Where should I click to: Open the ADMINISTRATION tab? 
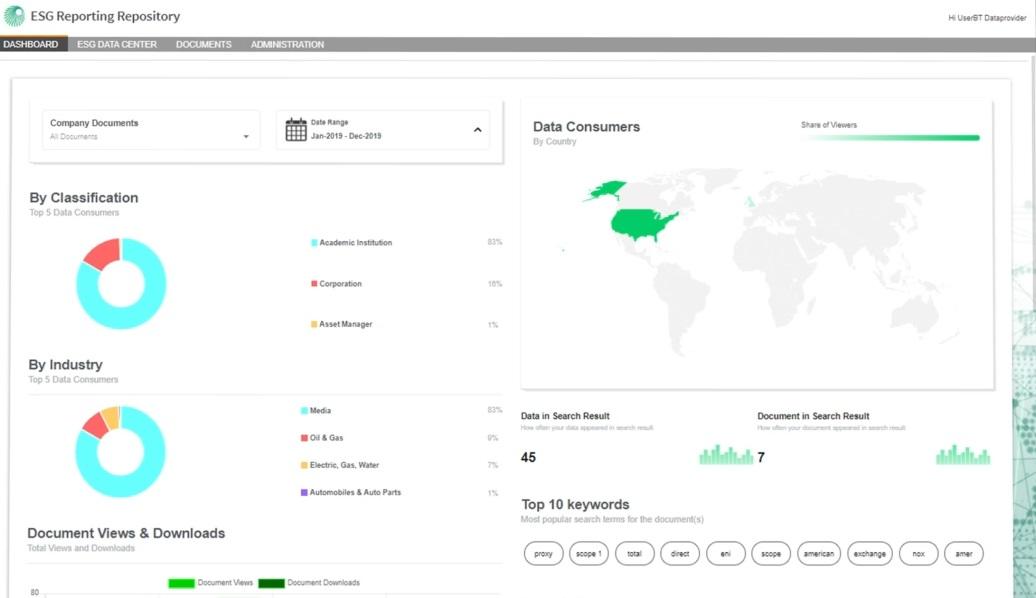coord(287,44)
